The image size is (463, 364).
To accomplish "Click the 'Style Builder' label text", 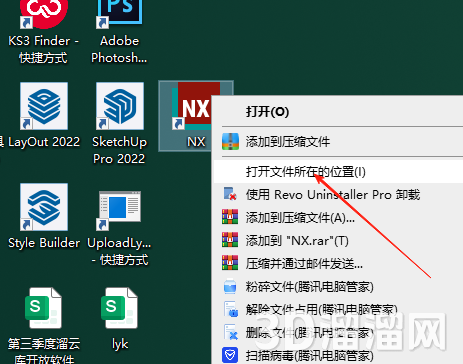I will pos(44,243).
